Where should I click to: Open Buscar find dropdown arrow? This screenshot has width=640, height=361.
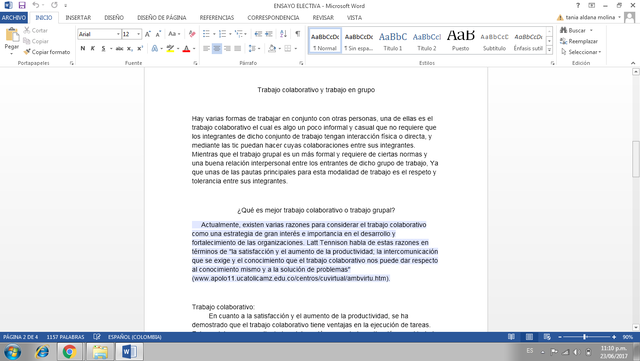click(591, 30)
